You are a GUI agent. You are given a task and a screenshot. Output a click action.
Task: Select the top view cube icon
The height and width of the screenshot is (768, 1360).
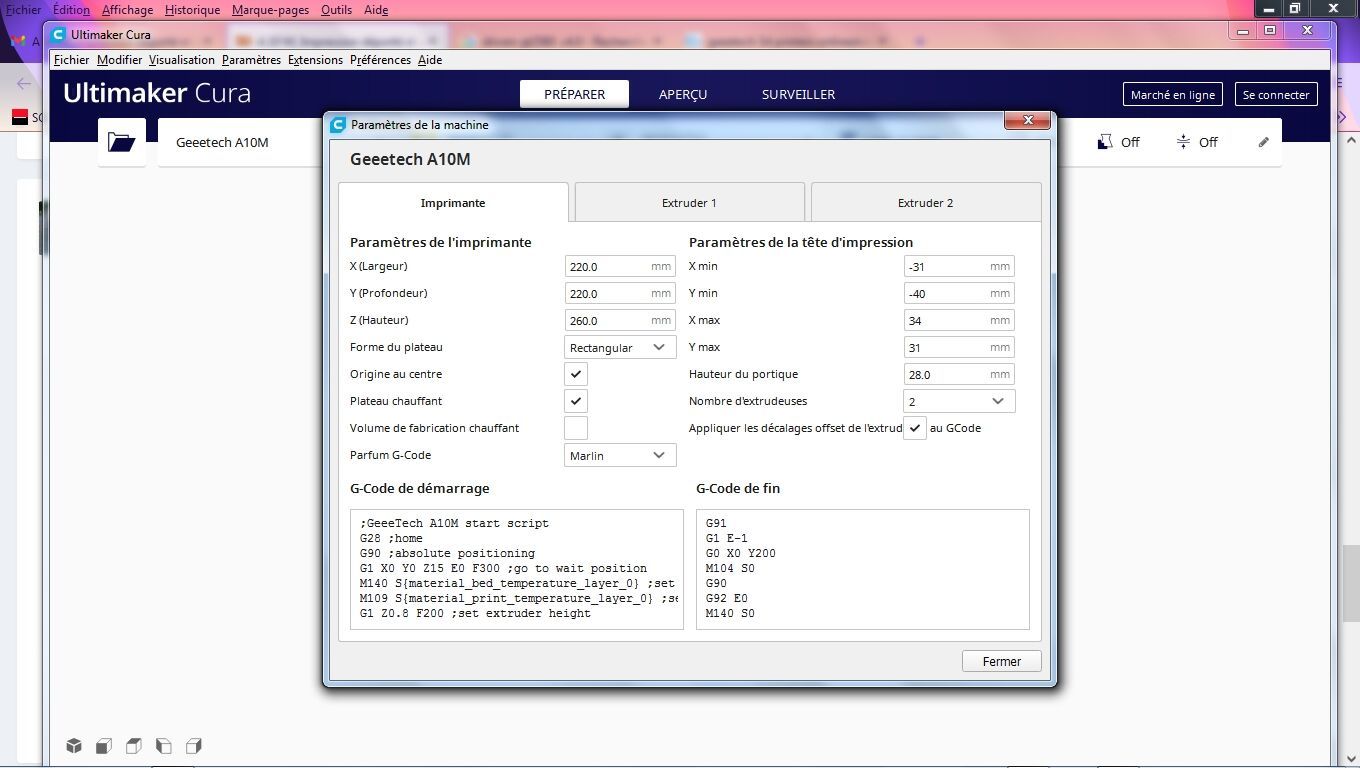point(134,746)
